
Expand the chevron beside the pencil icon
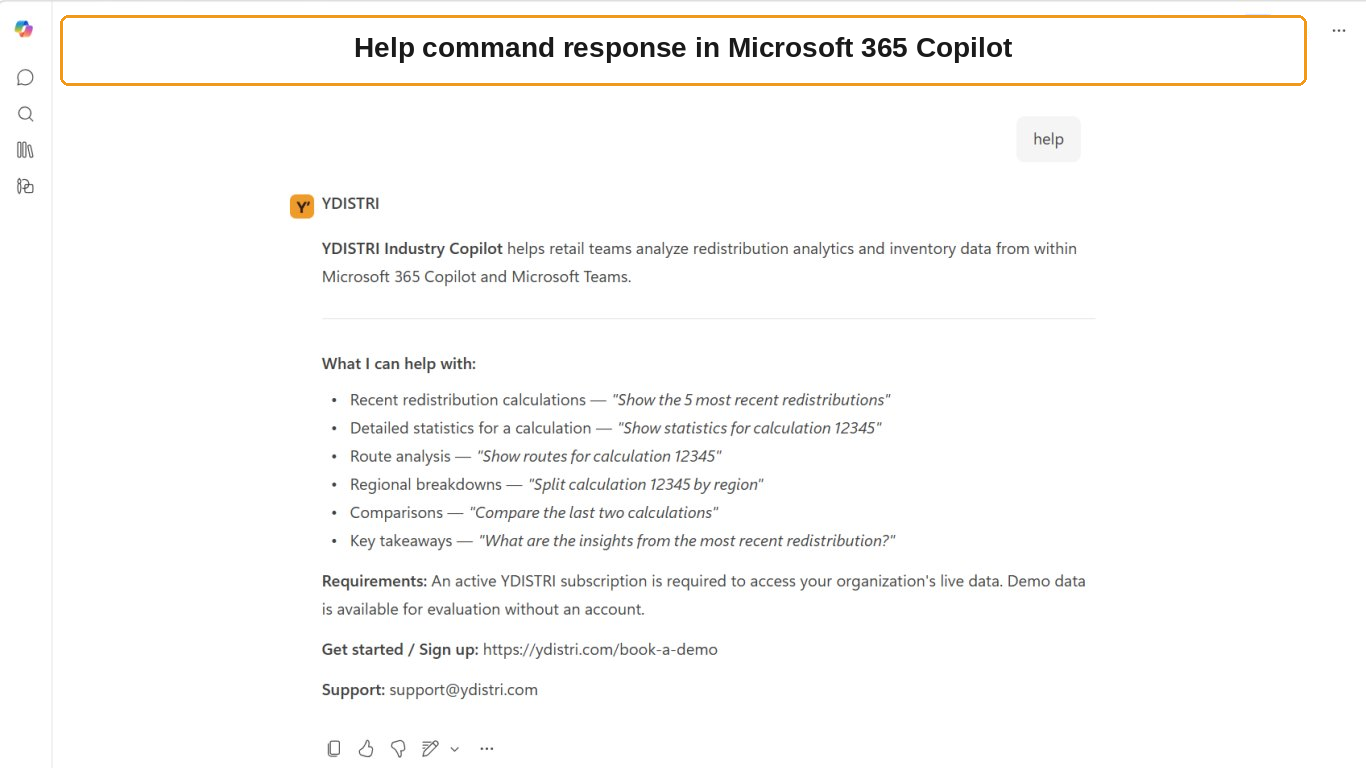pos(455,748)
